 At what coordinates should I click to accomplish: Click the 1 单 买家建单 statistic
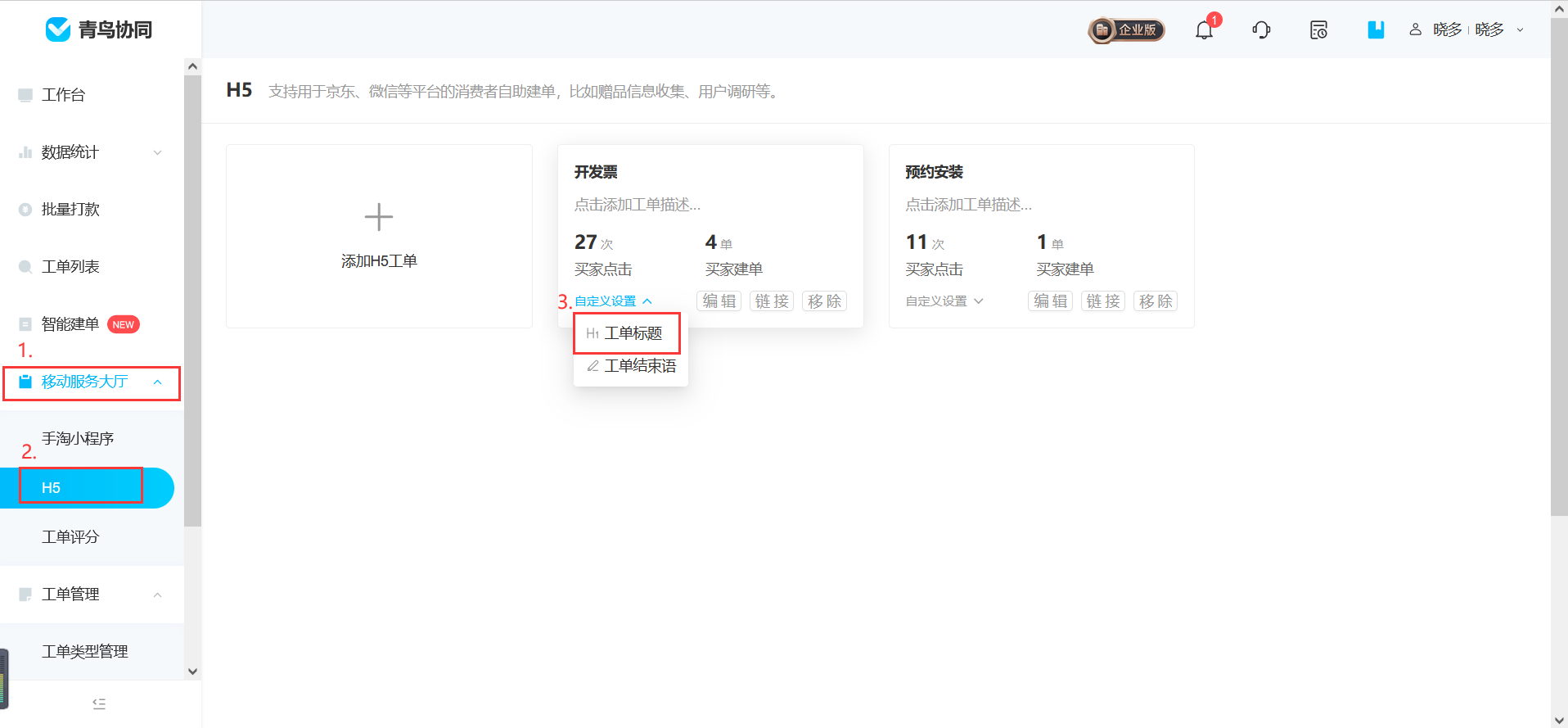(1066, 255)
